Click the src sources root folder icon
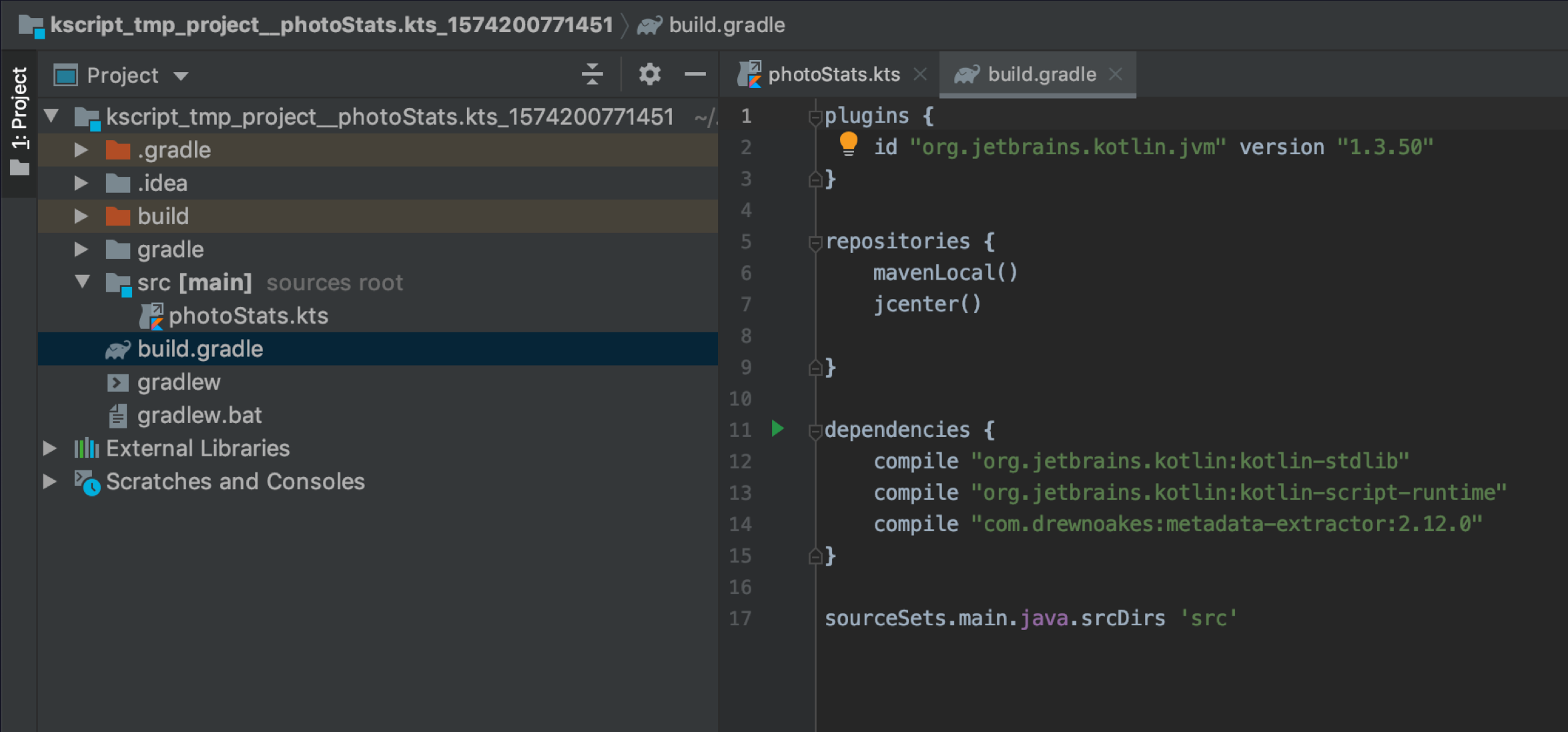 pos(119,284)
